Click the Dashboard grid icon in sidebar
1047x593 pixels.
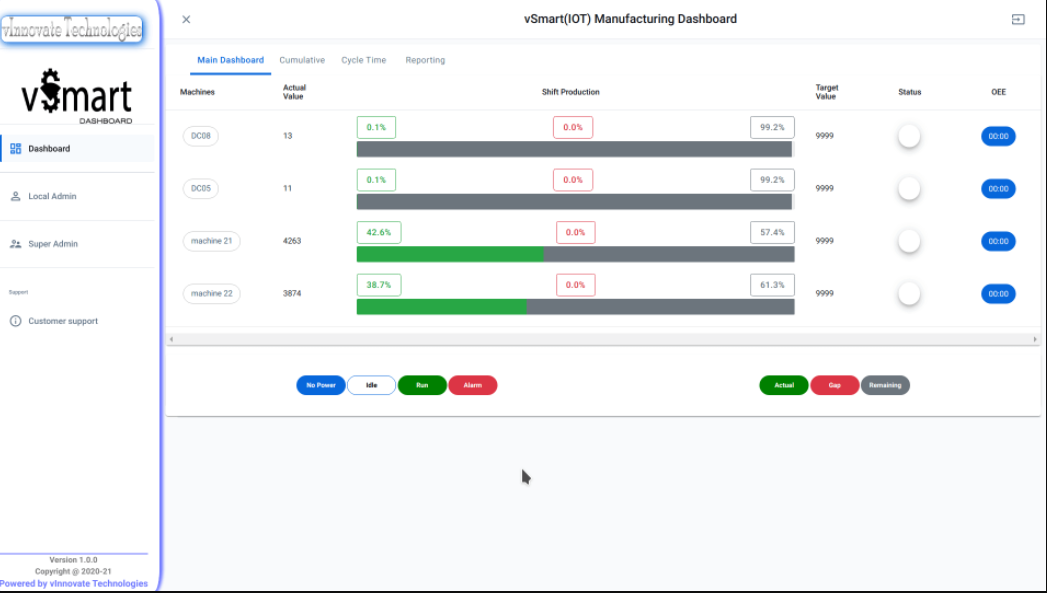tap(15, 148)
